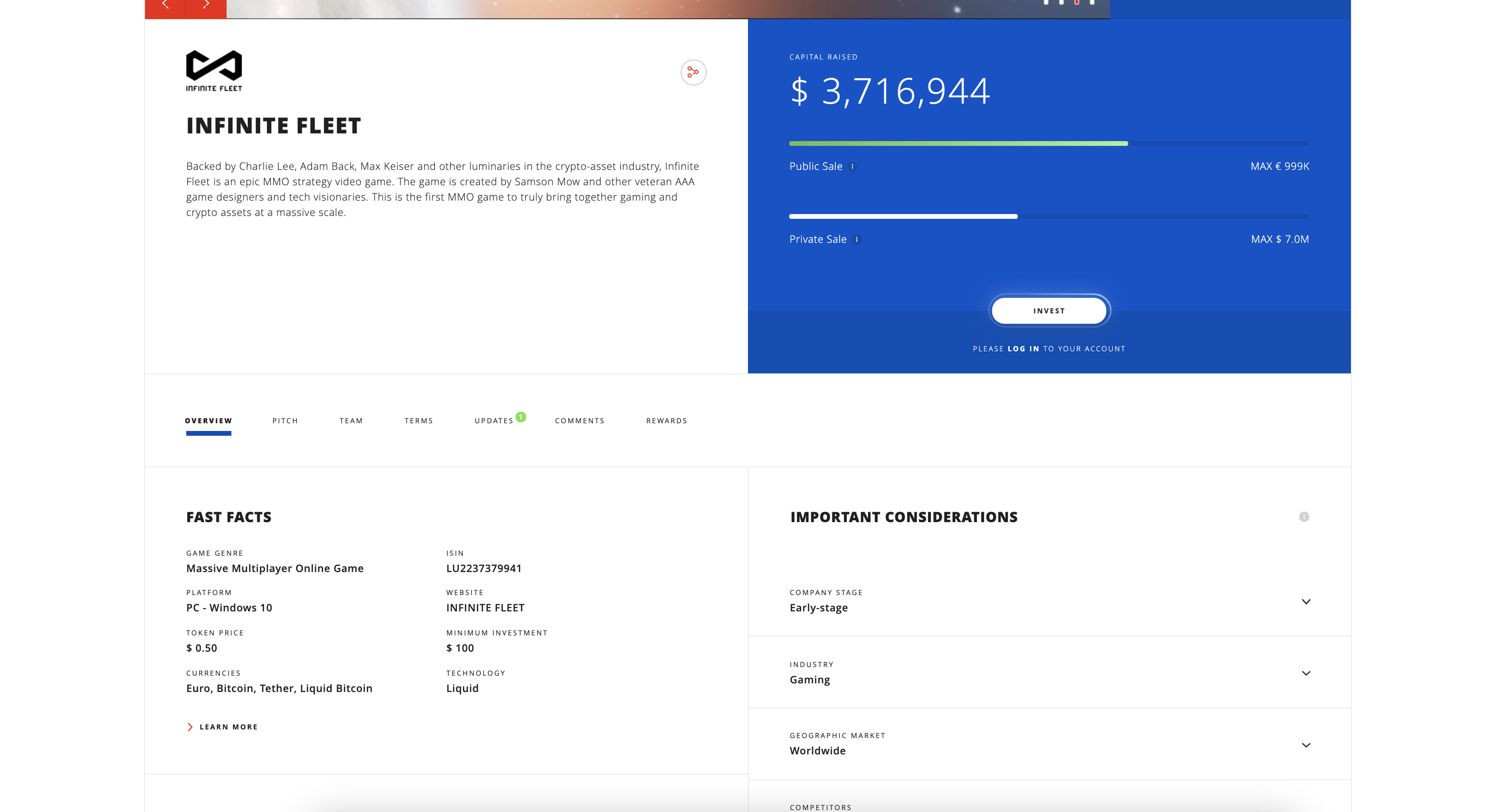Open the Private Sale info icon
The height and width of the screenshot is (812, 1494).
click(x=856, y=239)
